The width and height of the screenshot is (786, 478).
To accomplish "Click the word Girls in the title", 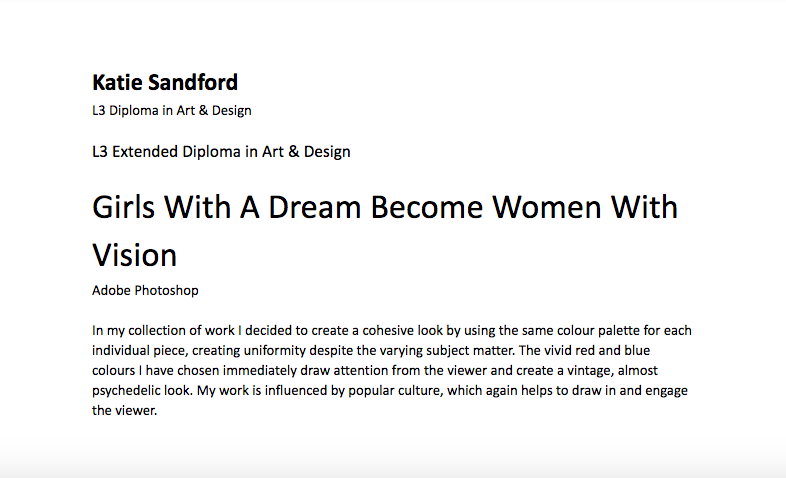I will [x=123, y=208].
